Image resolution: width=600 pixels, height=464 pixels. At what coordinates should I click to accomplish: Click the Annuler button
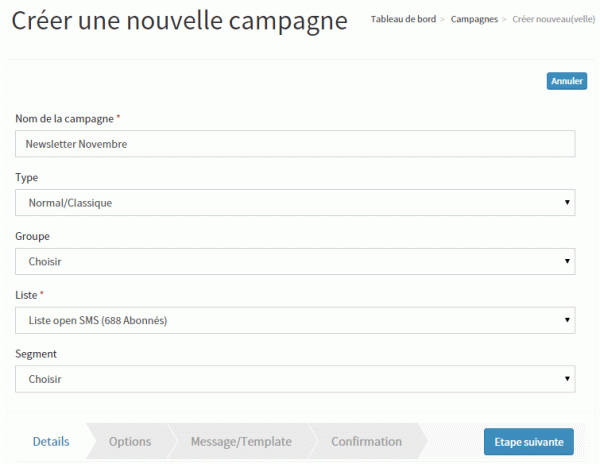[x=567, y=81]
